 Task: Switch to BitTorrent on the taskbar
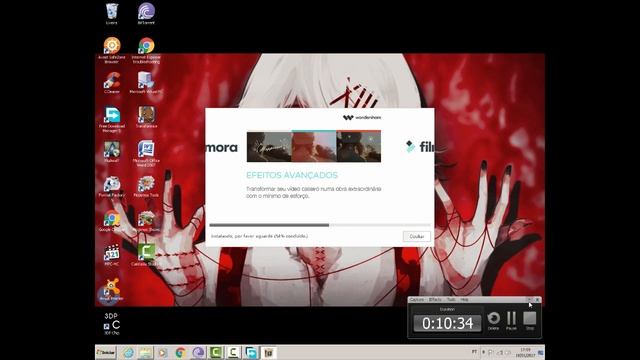click(198, 353)
